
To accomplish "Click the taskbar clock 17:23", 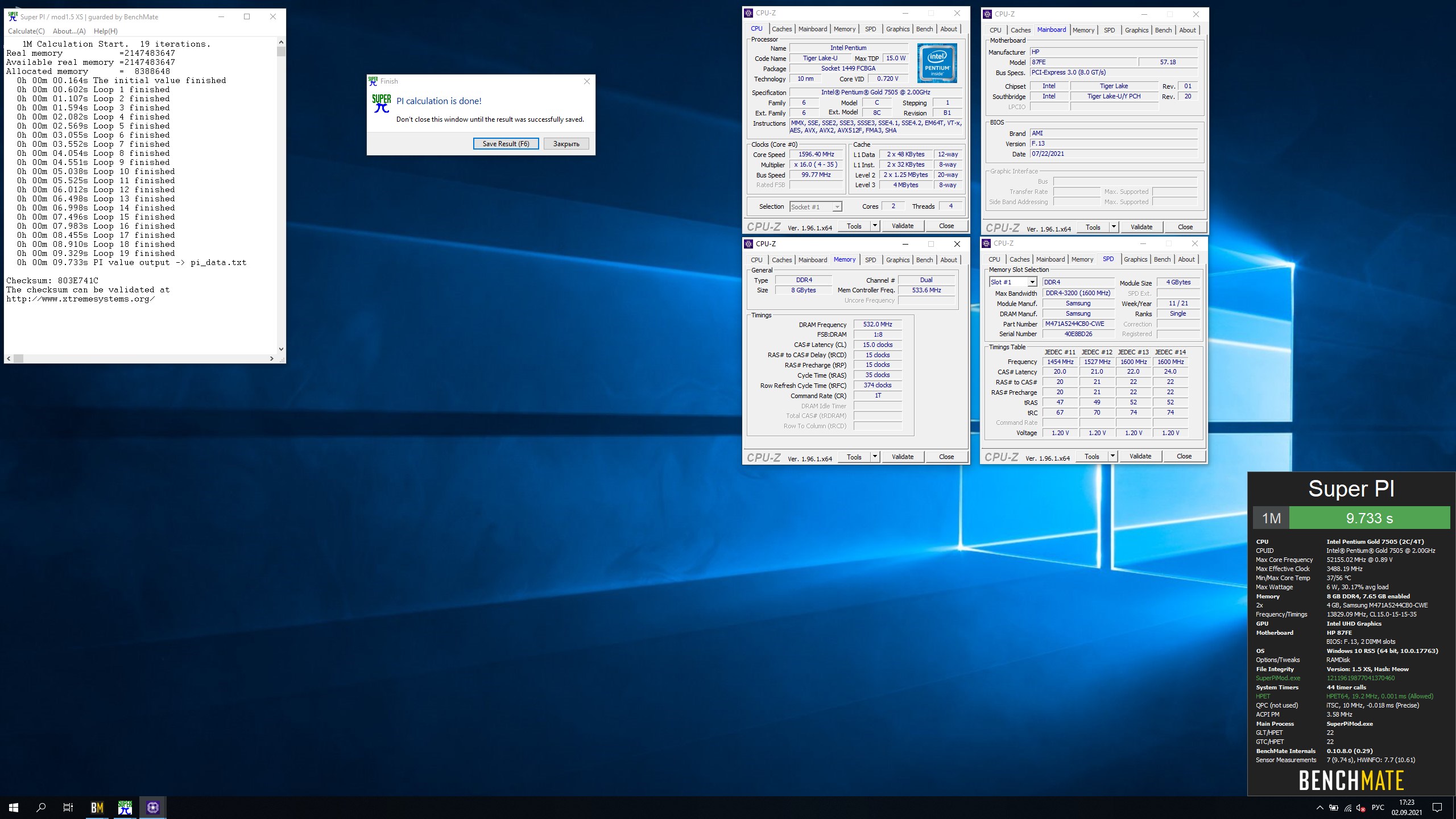I will click(1407, 803).
